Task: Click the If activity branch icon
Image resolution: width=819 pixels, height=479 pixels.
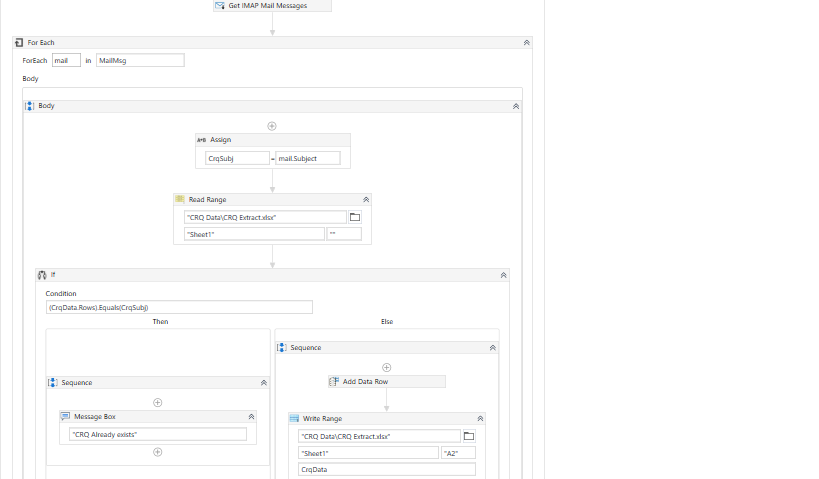Action: [x=42, y=275]
